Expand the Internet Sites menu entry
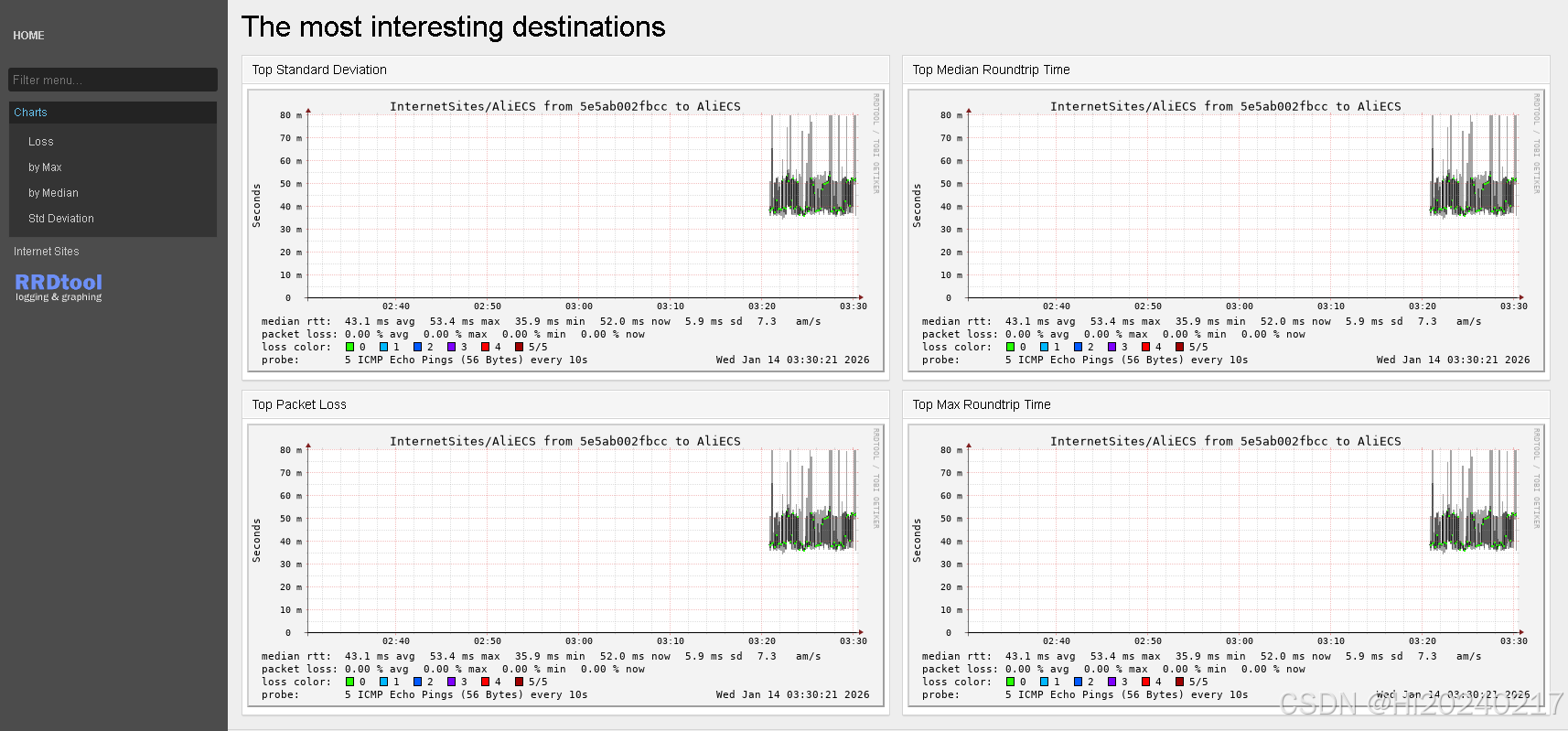Image resolution: width=1568 pixels, height=731 pixels. [x=47, y=252]
